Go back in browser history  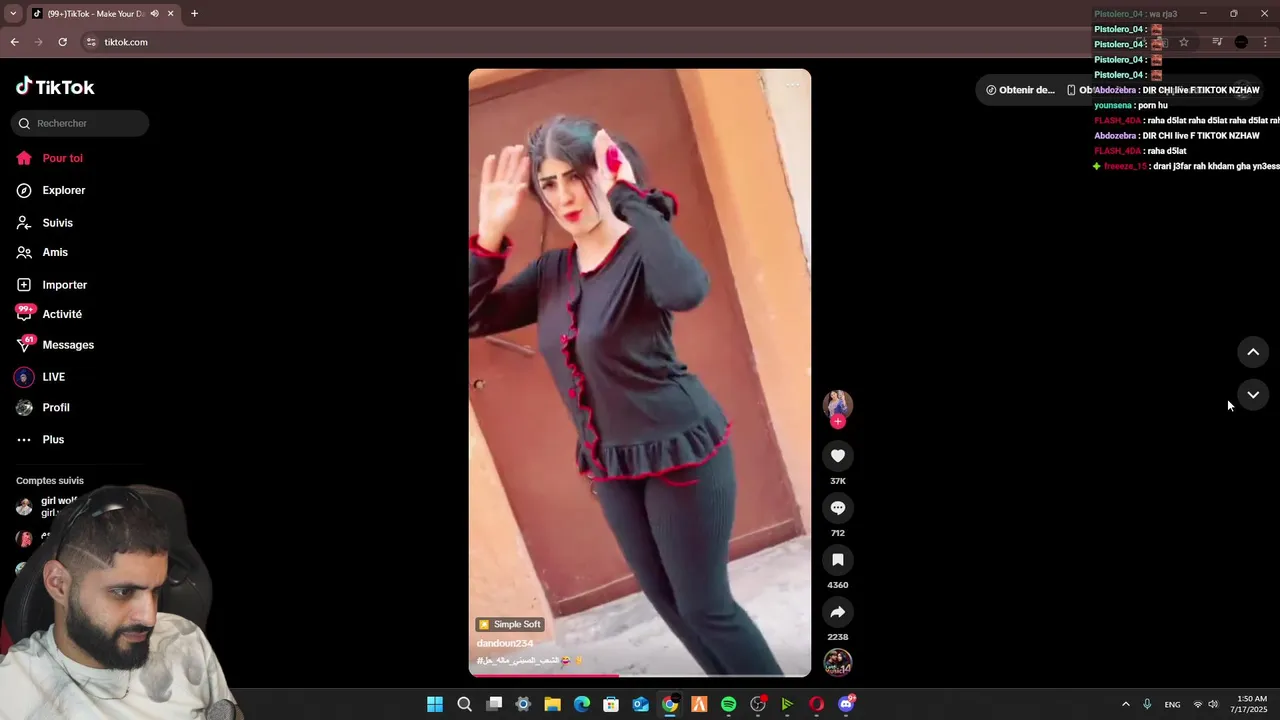[14, 42]
